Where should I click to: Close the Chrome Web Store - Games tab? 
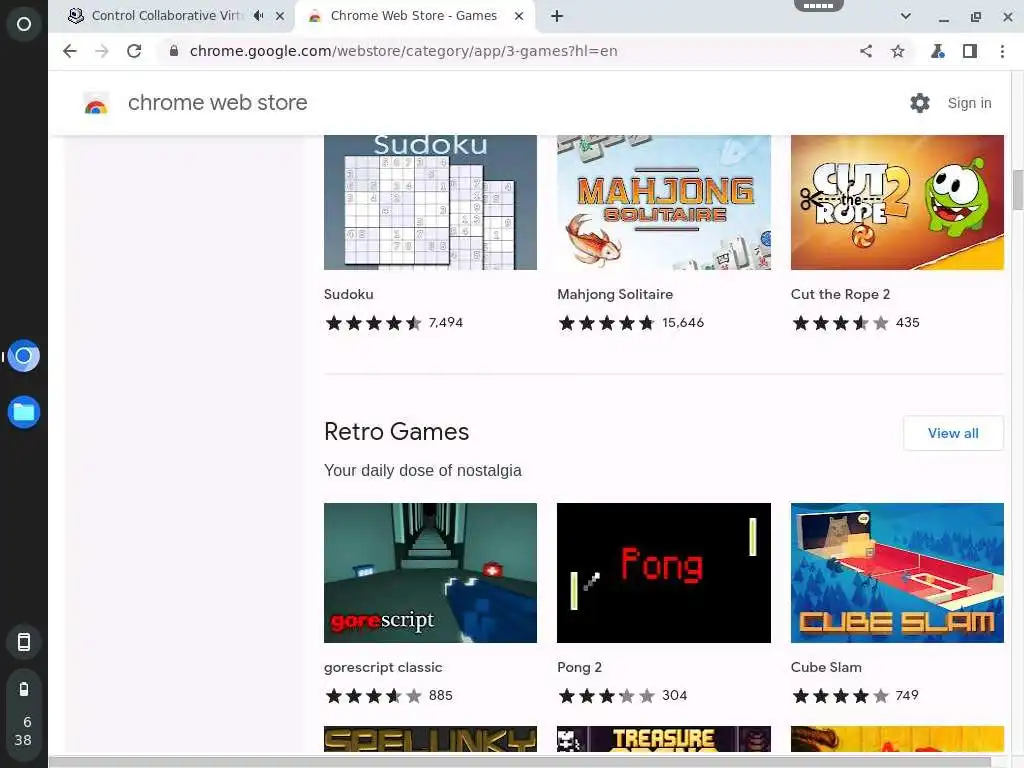tap(519, 16)
